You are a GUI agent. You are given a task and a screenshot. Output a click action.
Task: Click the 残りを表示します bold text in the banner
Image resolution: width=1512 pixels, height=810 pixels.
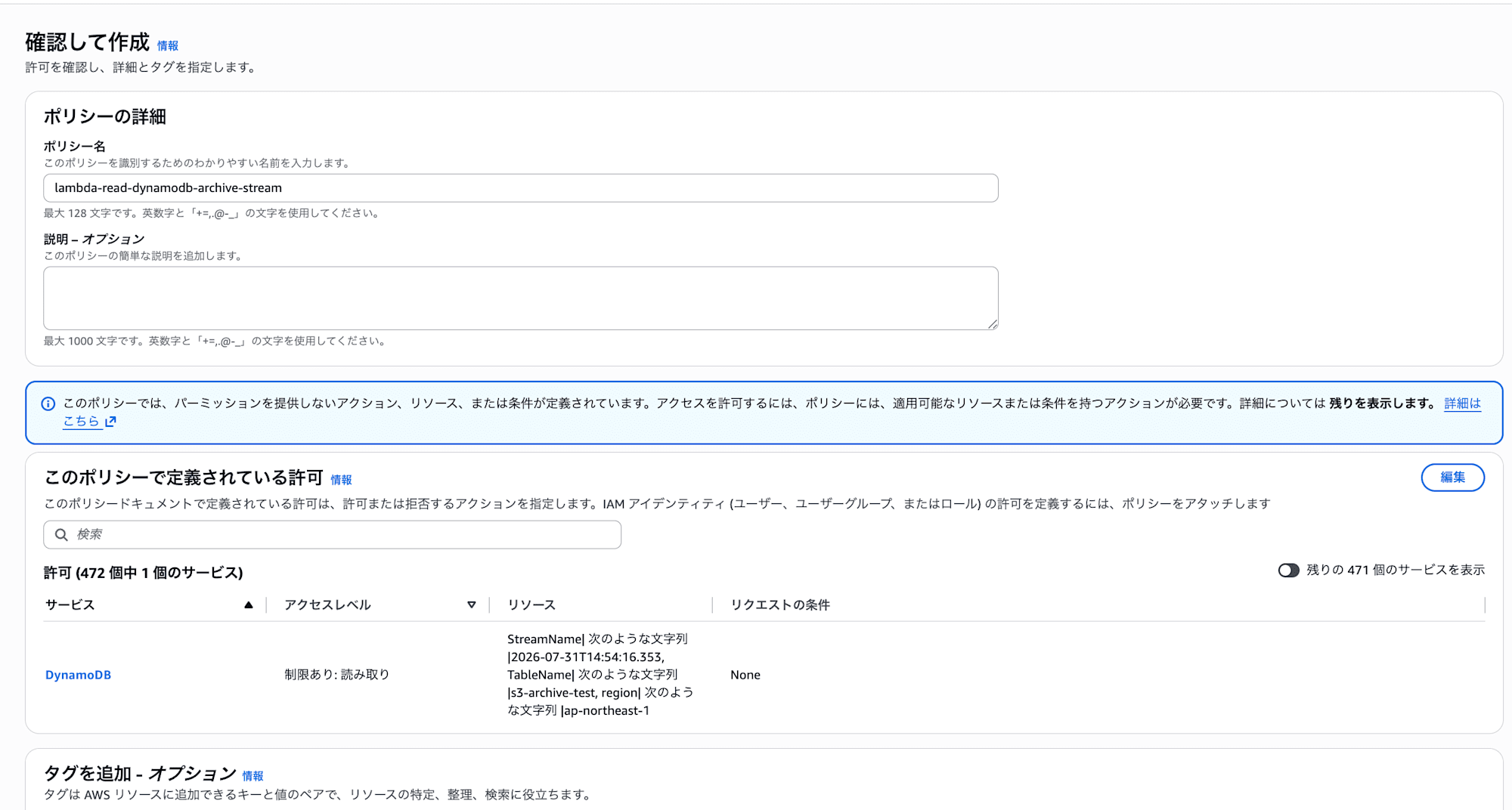click(x=1383, y=403)
